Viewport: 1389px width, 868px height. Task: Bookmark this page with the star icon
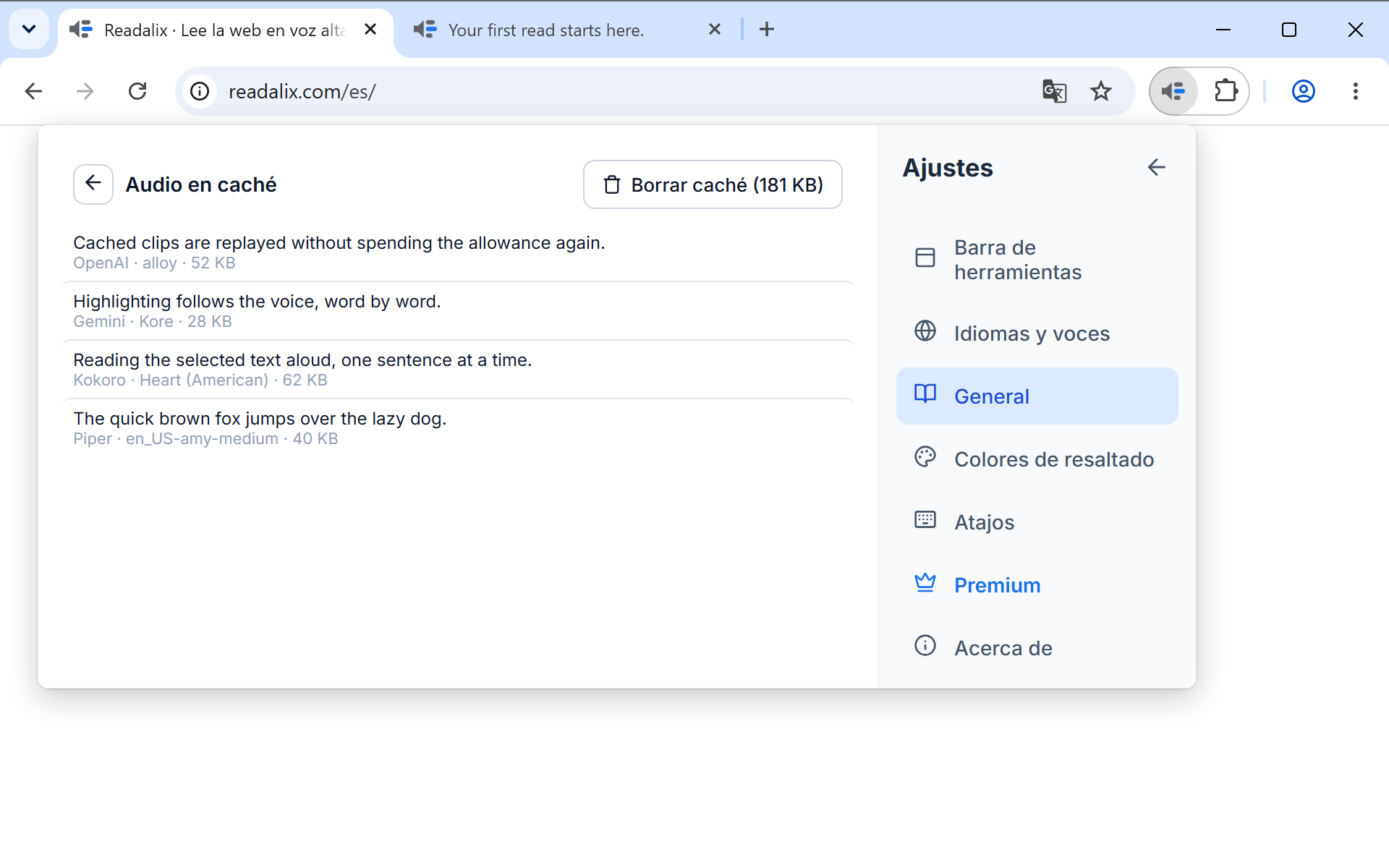click(1101, 91)
